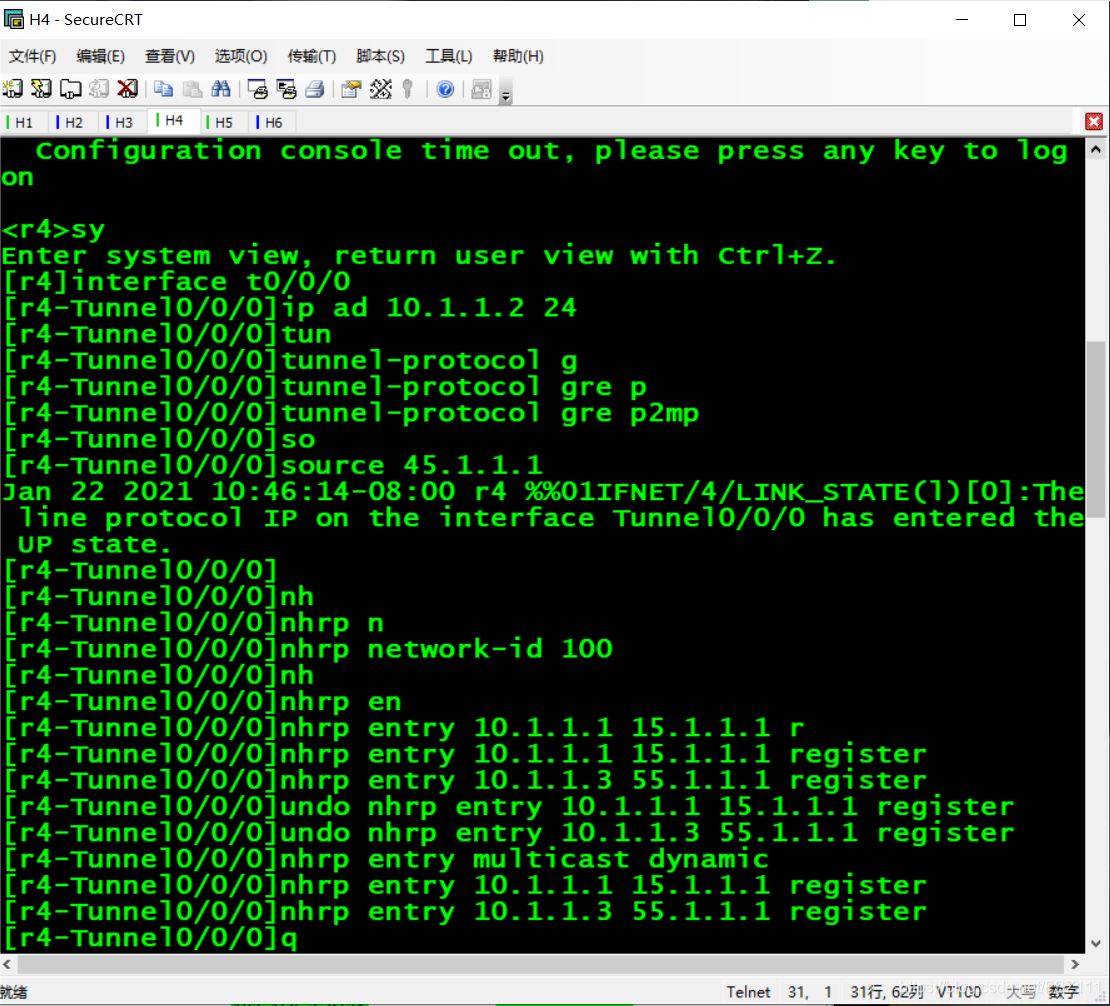Click the horizontal scrollbar right arrow
Image resolution: width=1110 pixels, height=1006 pixels.
point(1075,964)
